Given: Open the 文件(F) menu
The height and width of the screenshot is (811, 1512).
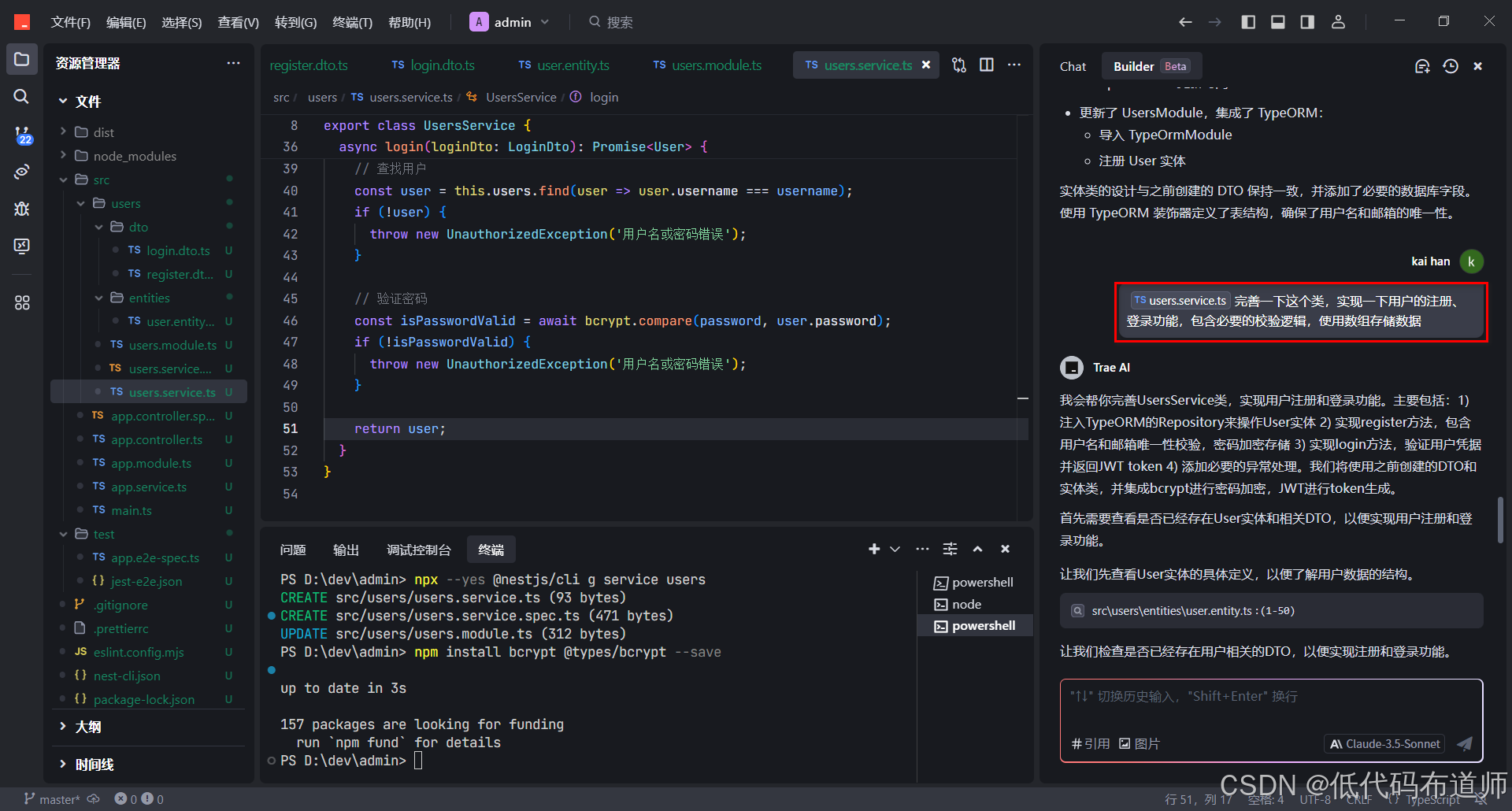Looking at the screenshot, I should pyautogui.click(x=71, y=22).
